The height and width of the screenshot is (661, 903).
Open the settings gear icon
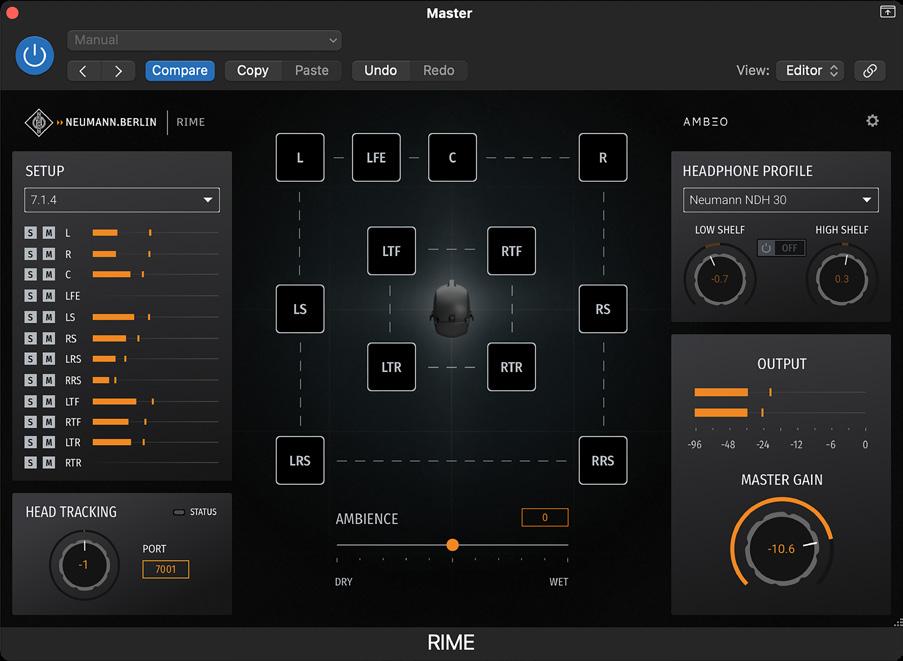[x=872, y=120]
